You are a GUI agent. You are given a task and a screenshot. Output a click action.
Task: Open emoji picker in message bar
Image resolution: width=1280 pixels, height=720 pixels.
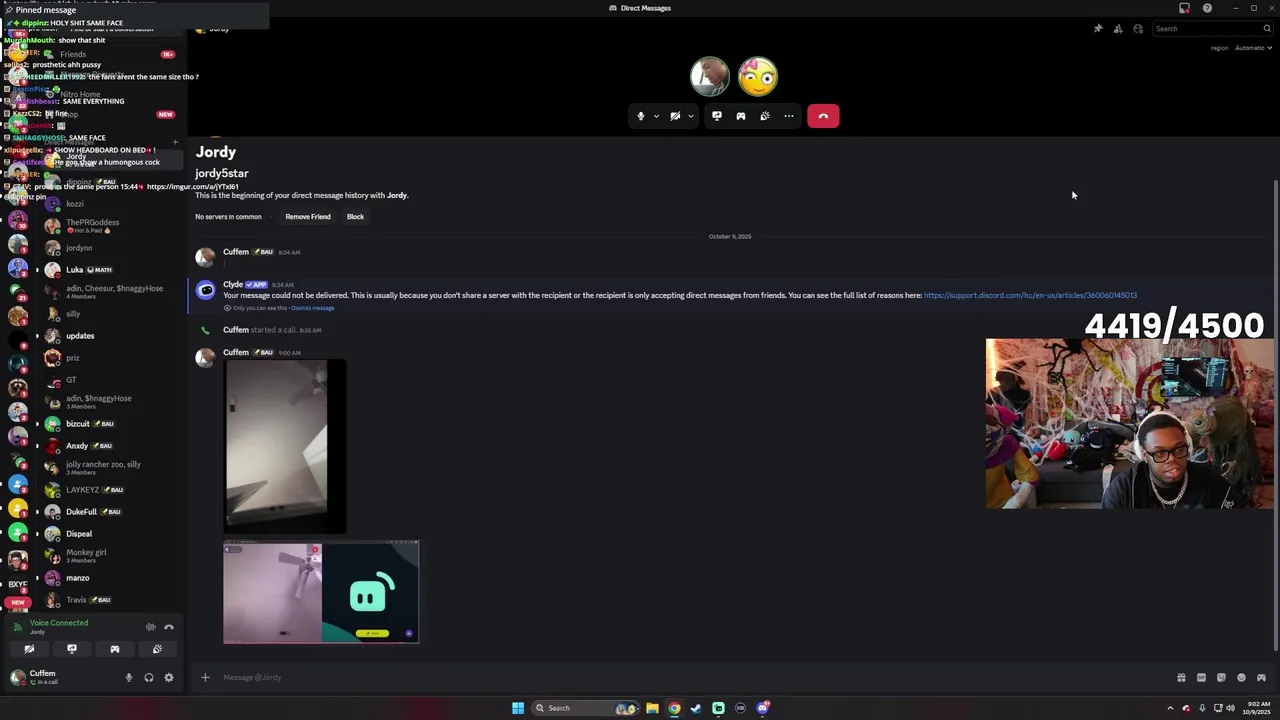point(1241,677)
